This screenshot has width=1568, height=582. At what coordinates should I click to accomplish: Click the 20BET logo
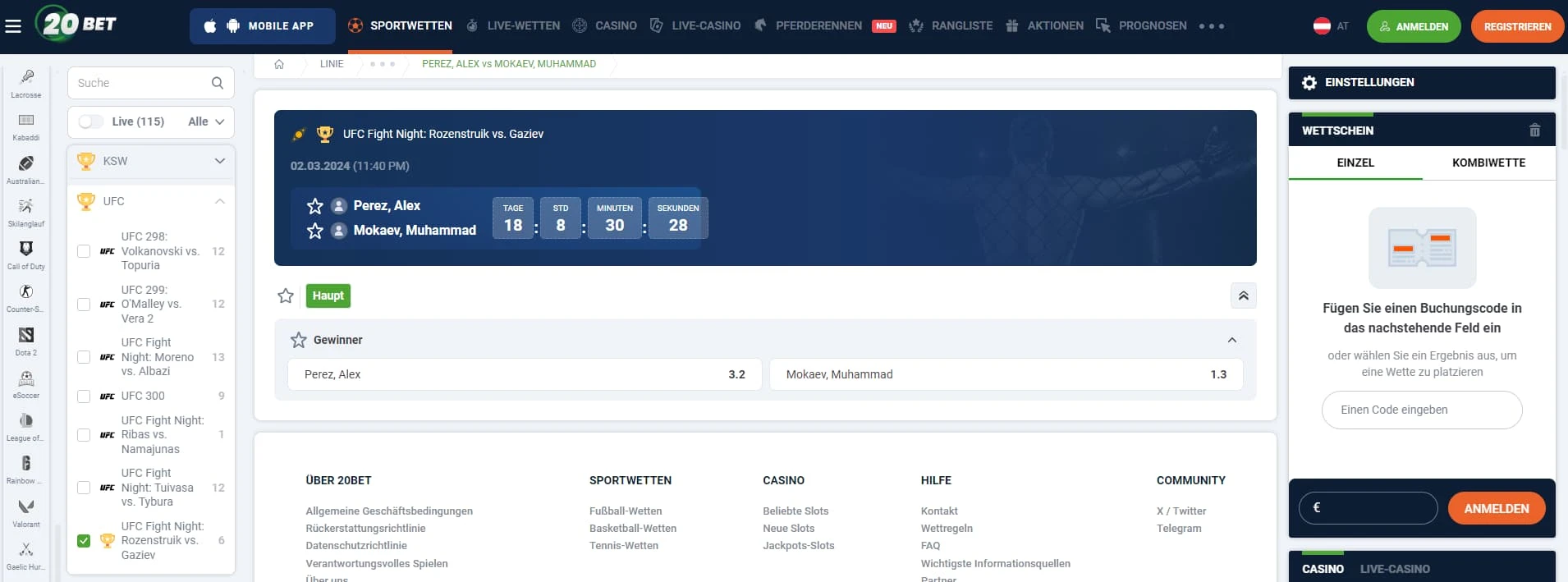[x=76, y=24]
